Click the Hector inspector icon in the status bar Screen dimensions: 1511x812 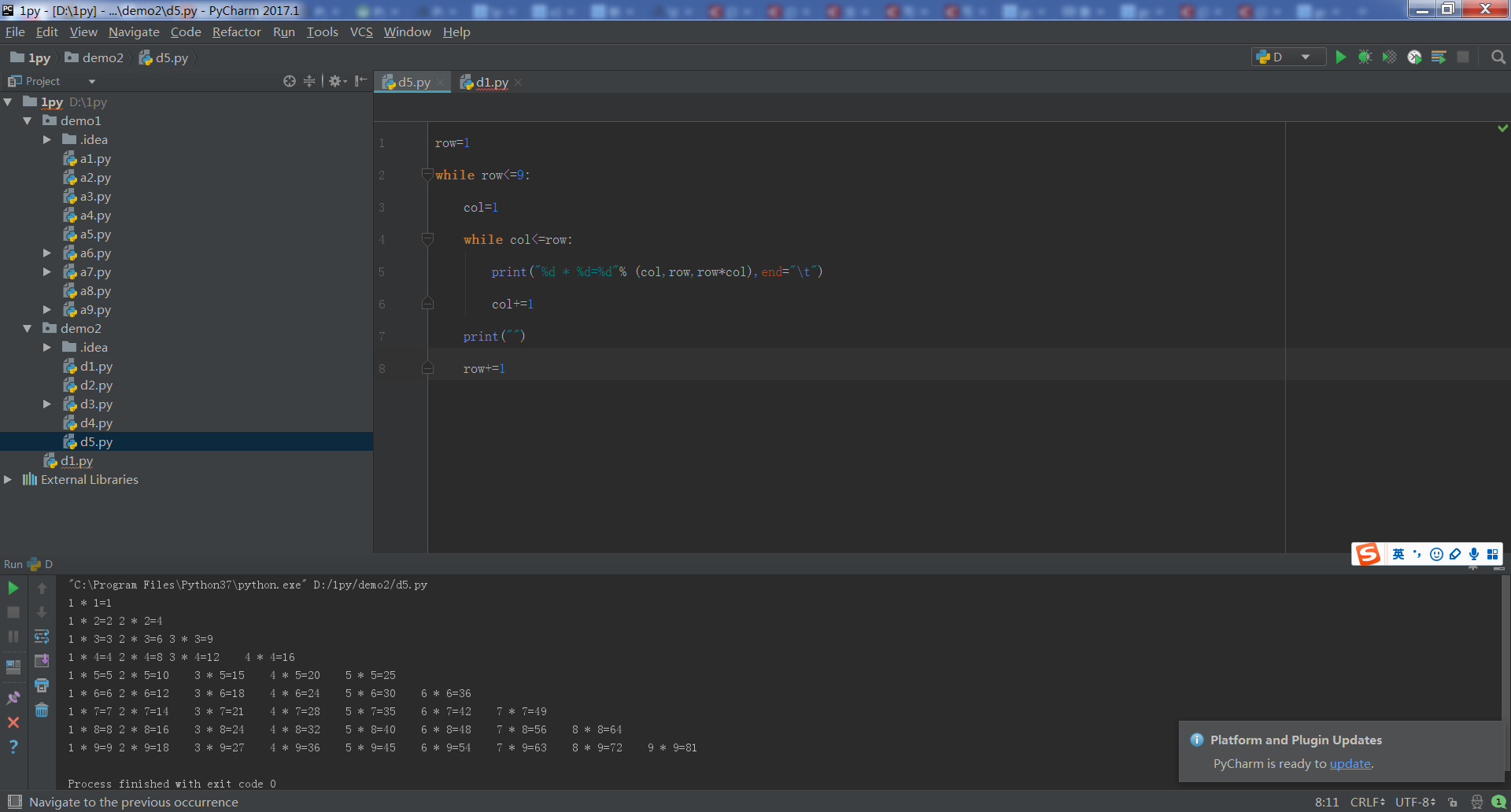click(x=1476, y=802)
